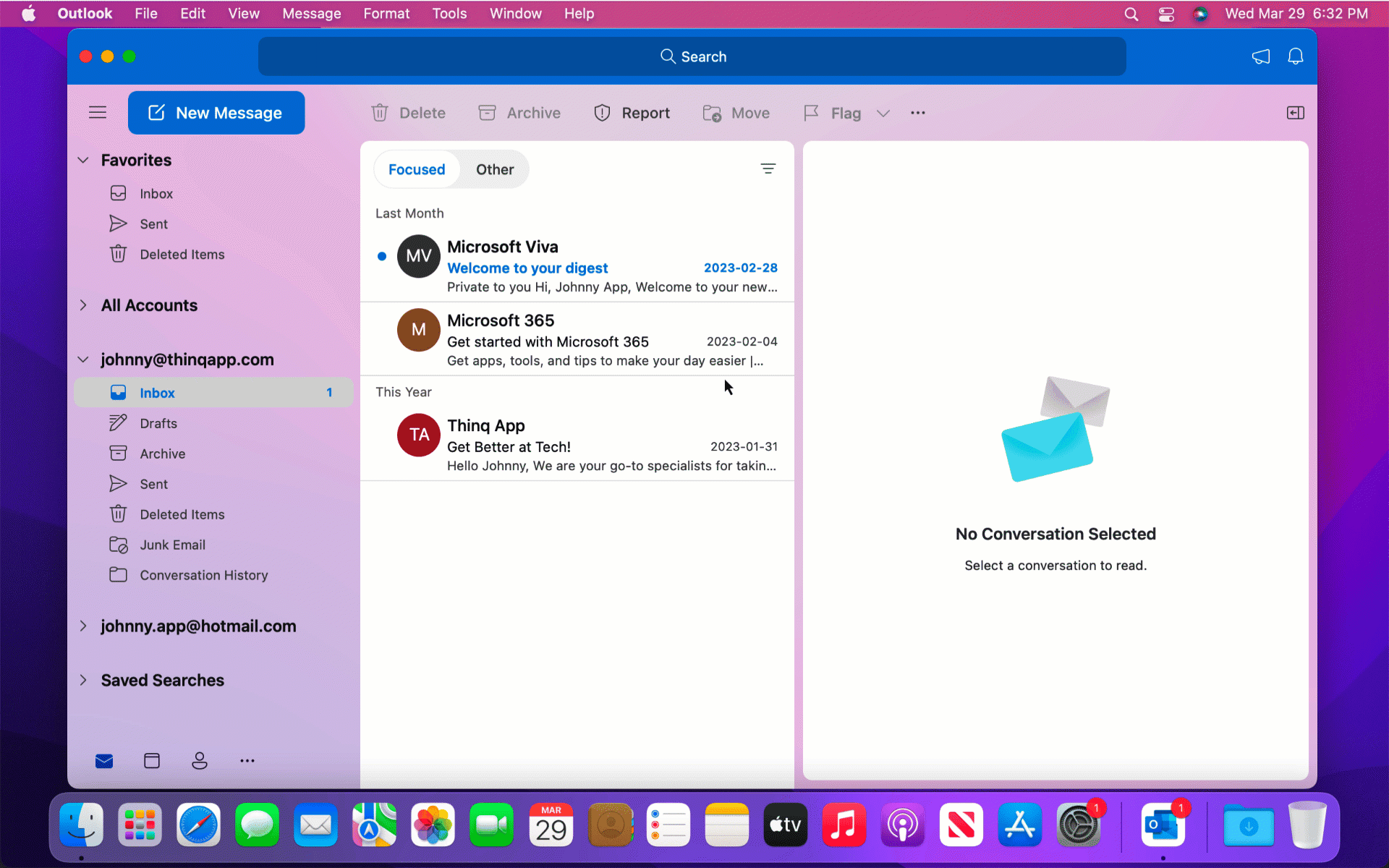Open Sent under Favorites
The height and width of the screenshot is (868, 1389).
click(214, 224)
